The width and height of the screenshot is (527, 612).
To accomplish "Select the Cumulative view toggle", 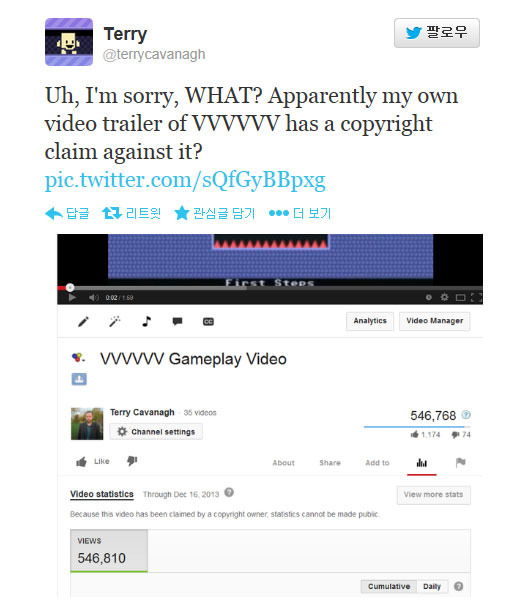I will click(x=388, y=586).
